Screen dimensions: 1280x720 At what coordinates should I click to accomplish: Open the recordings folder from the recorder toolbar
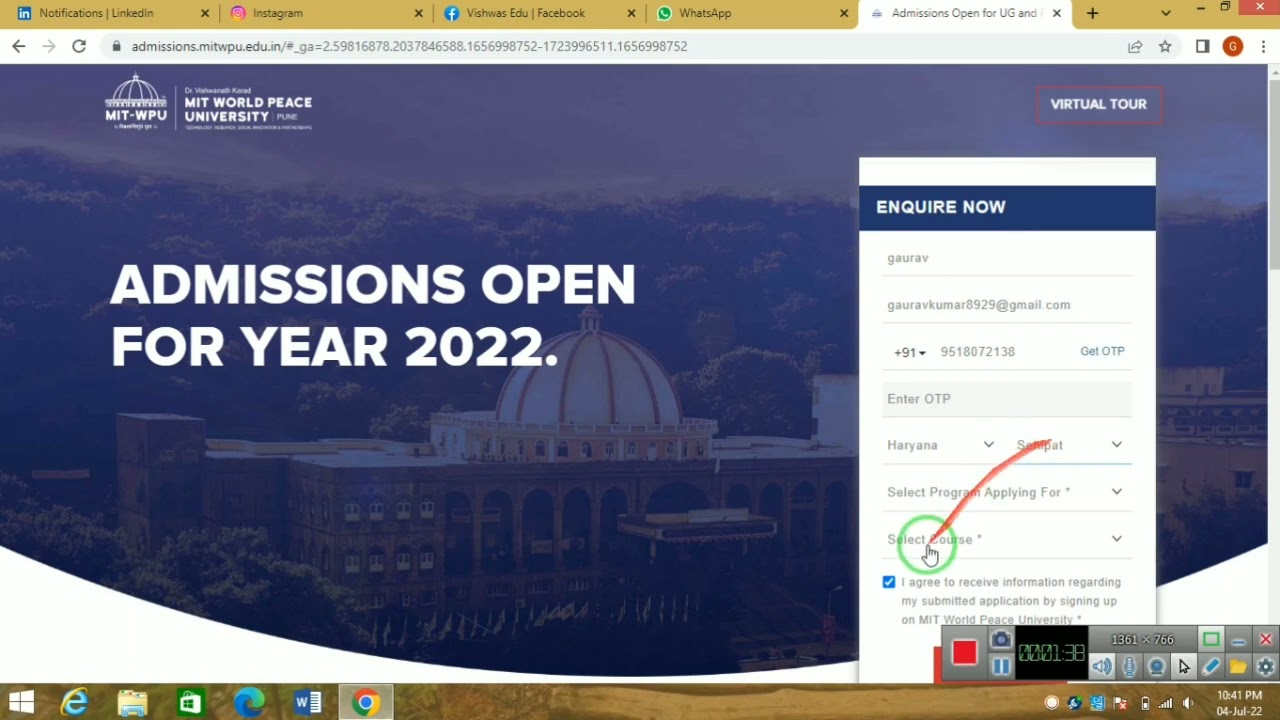point(1238,666)
